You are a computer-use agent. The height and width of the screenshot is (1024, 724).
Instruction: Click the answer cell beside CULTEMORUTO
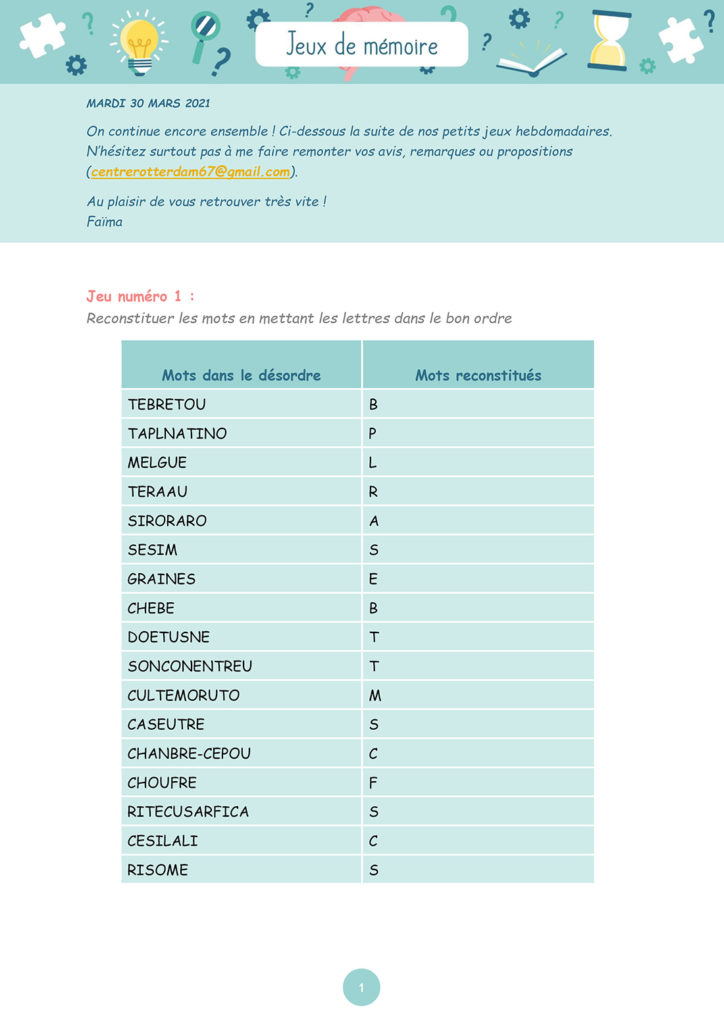point(478,695)
